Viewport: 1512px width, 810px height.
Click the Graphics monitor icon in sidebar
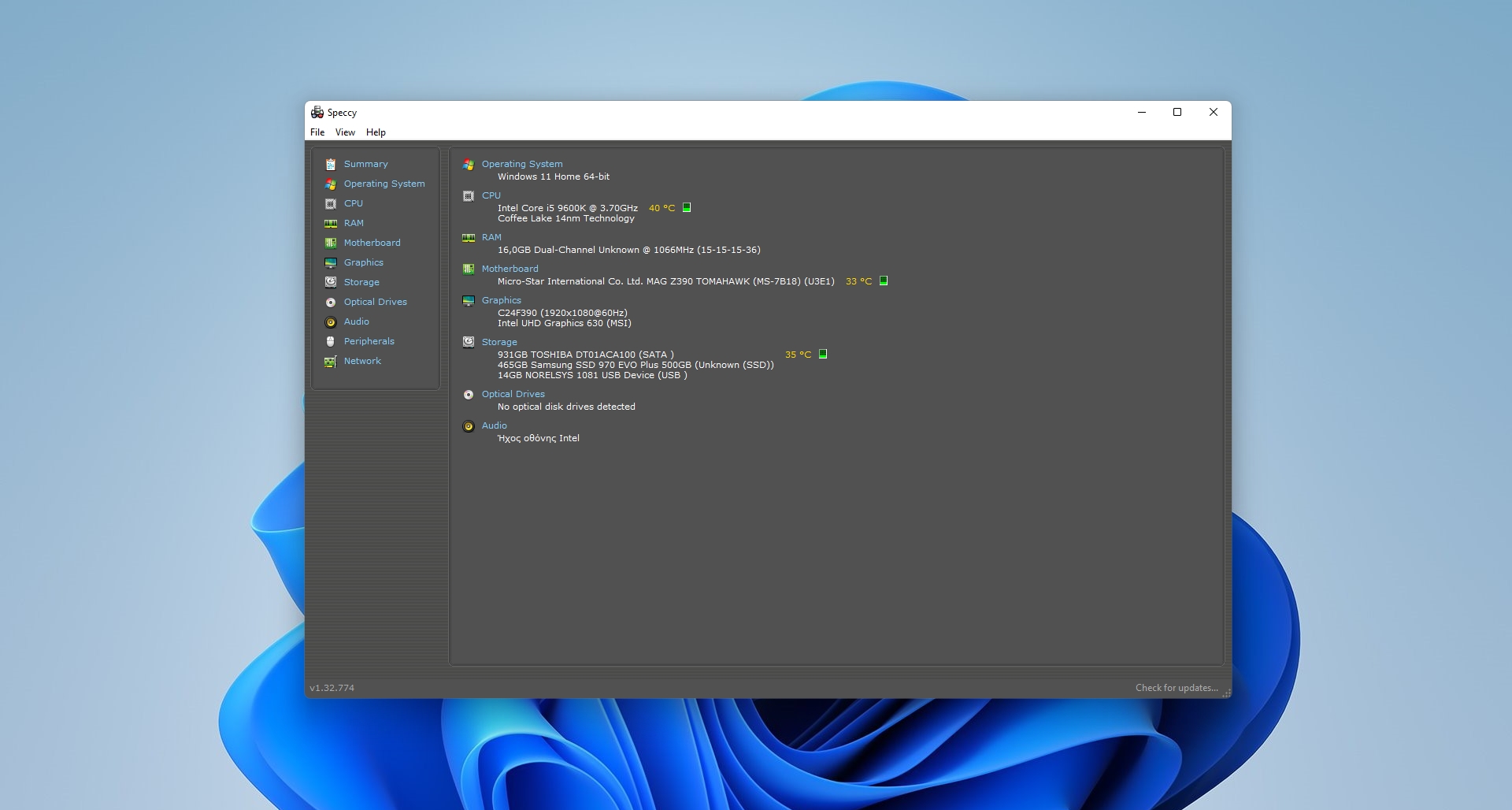coord(331,262)
